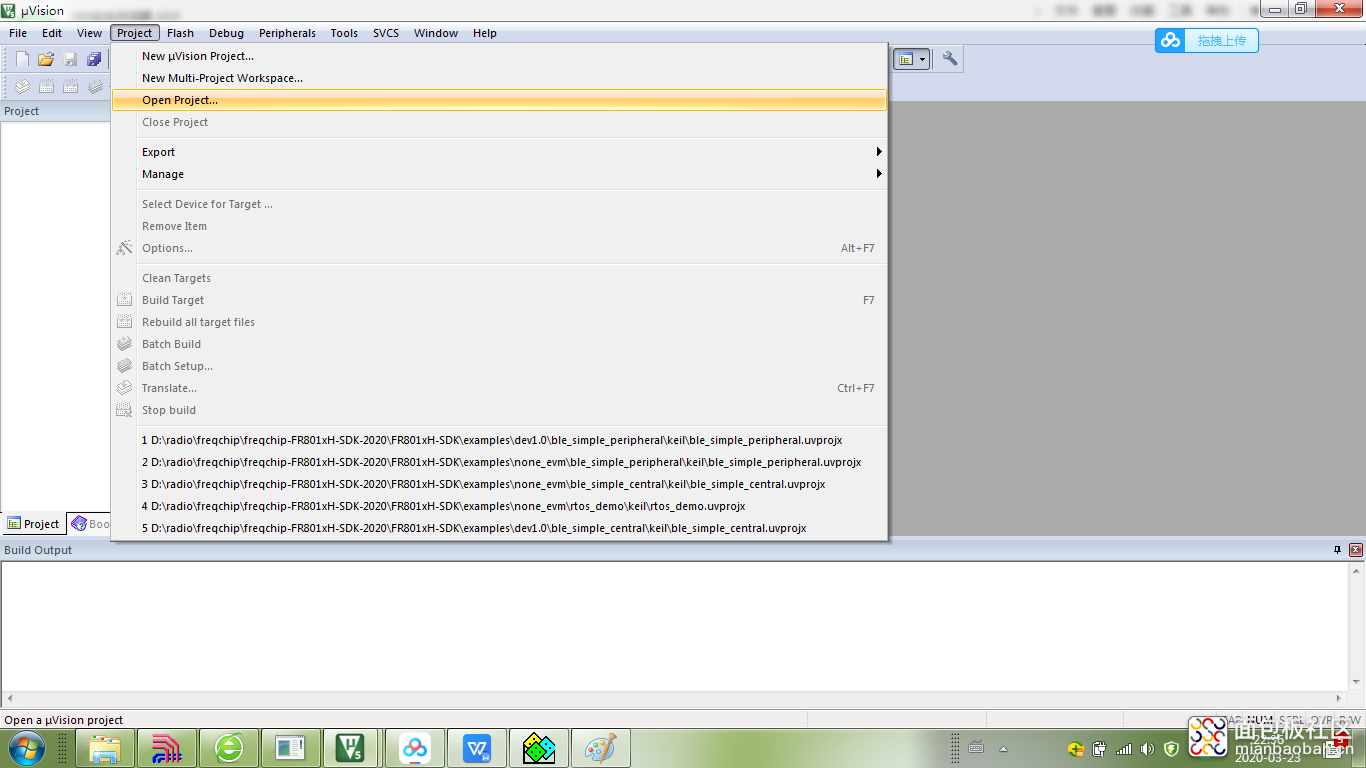
Task: Click the Paint palette taskbar icon
Action: [601, 748]
